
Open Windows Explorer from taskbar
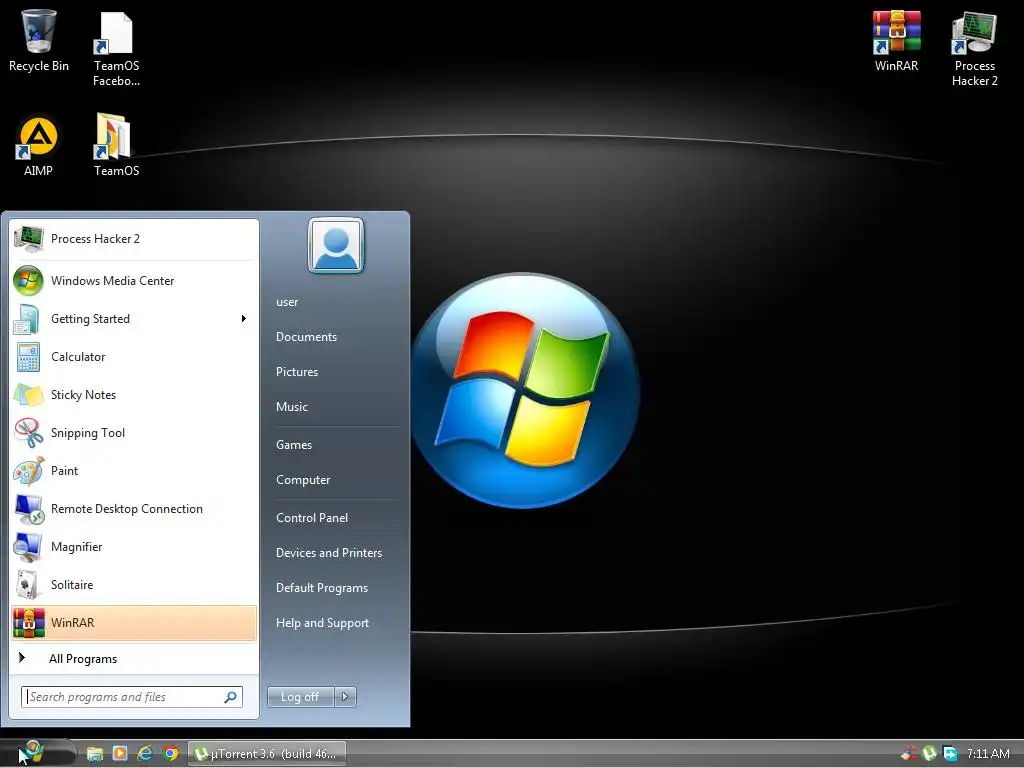tap(95, 754)
